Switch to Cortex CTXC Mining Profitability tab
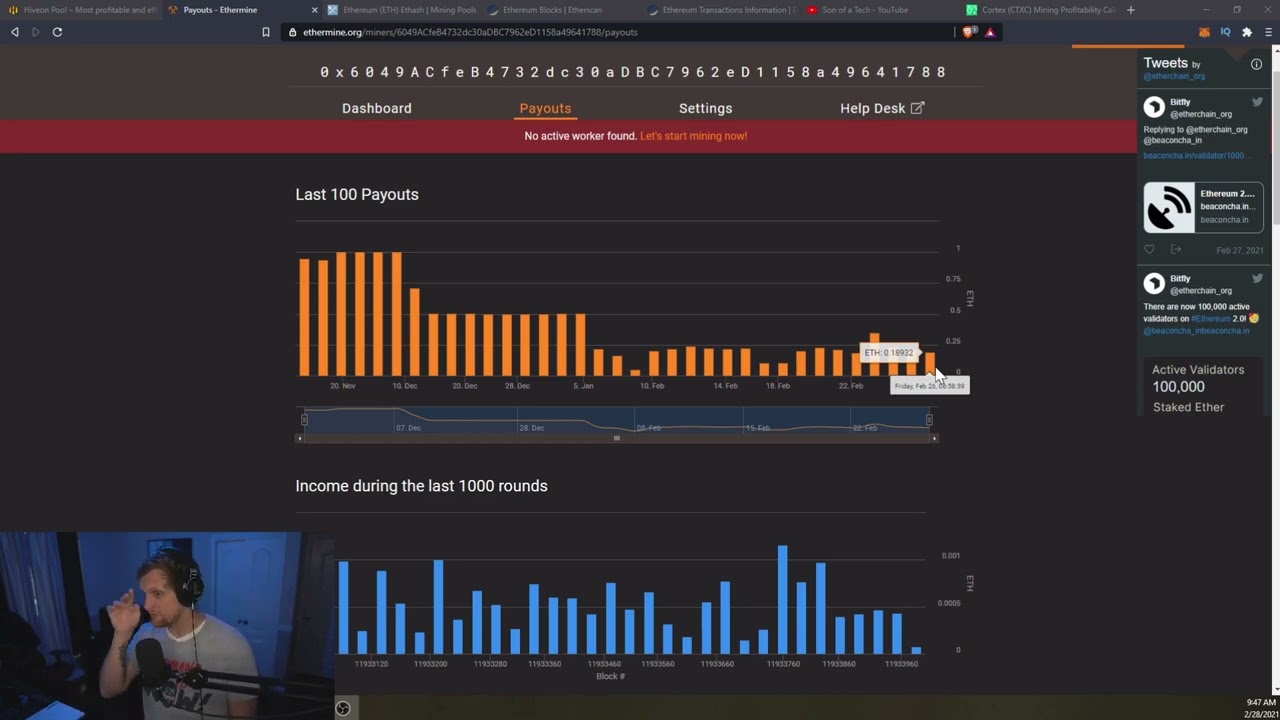The width and height of the screenshot is (1280, 720). 1040,10
